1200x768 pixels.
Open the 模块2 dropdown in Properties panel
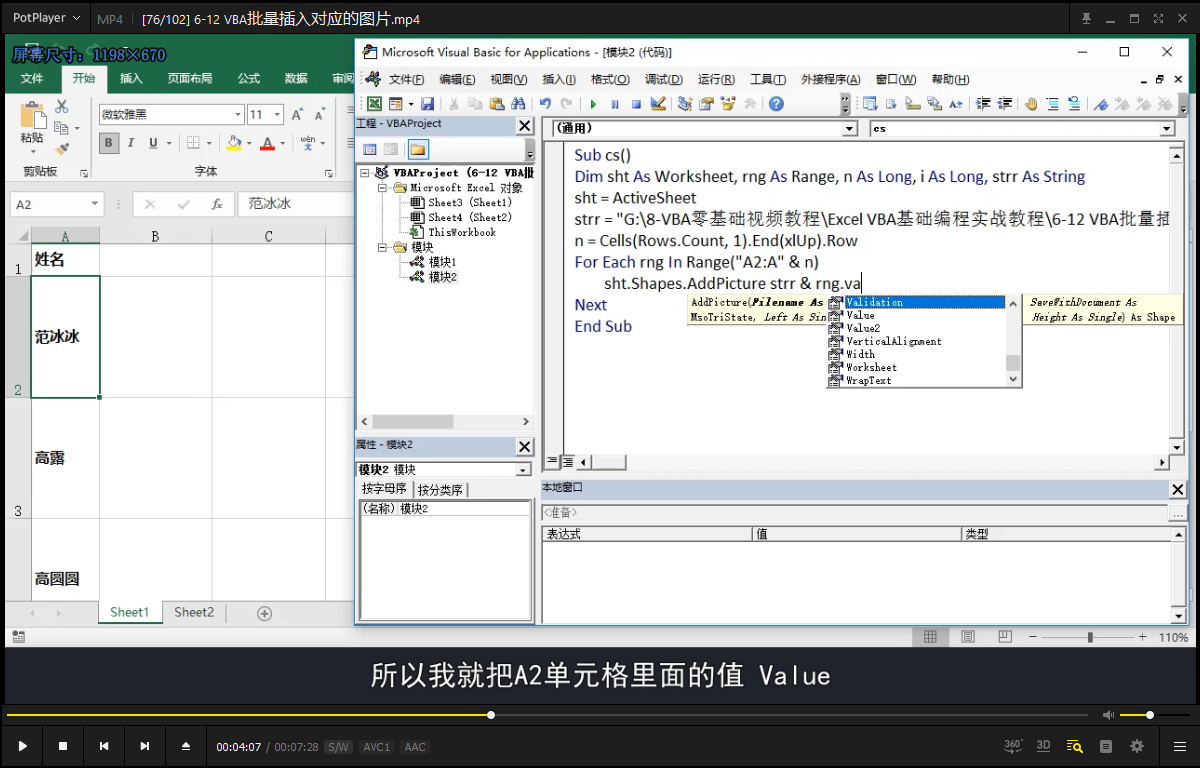pos(523,470)
